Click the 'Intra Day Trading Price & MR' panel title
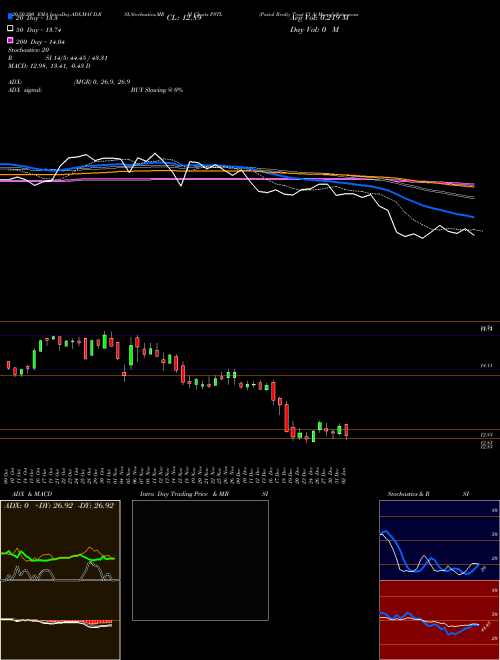The width and height of the screenshot is (500, 660). (x=184, y=494)
